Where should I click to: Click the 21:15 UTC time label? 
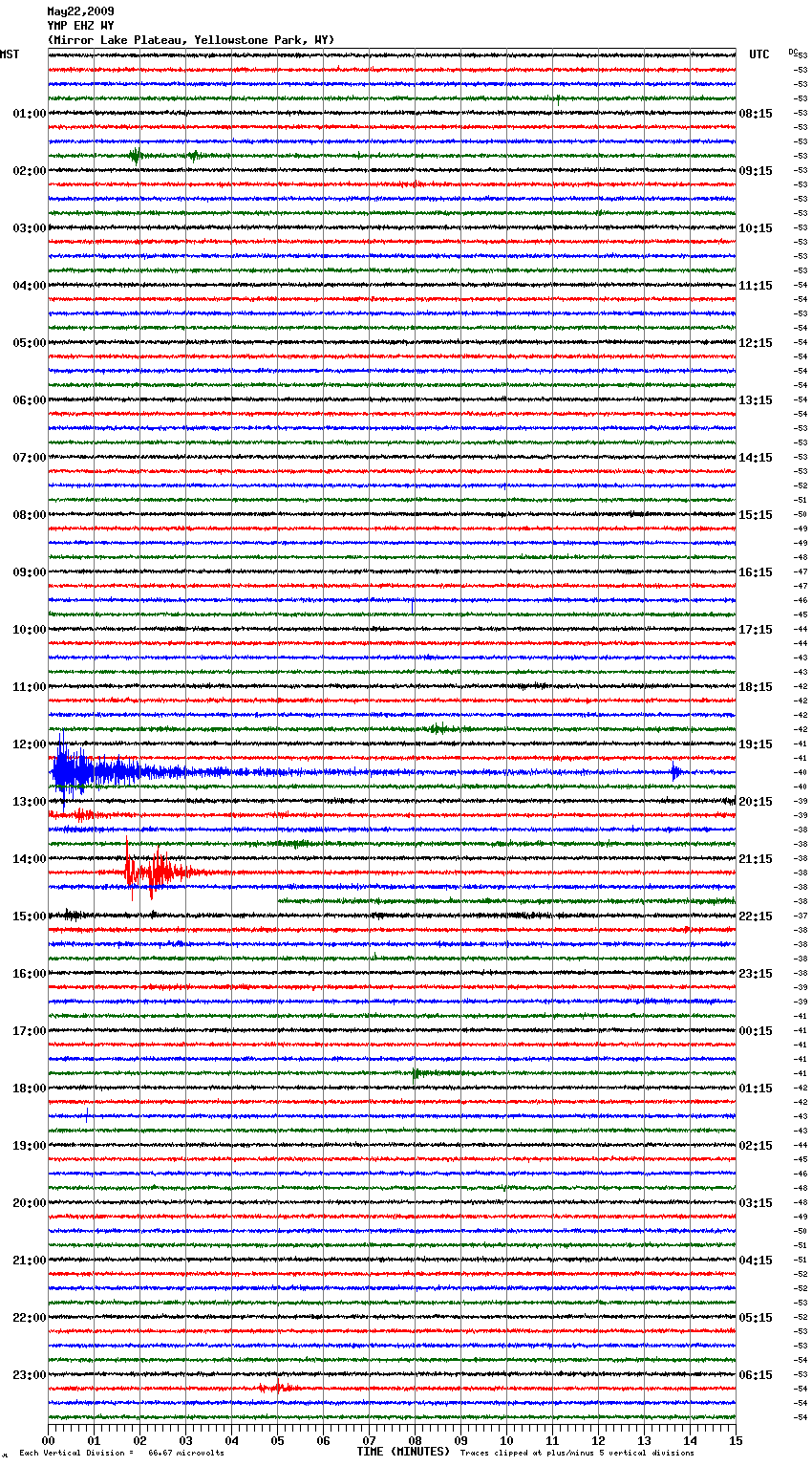[x=756, y=859]
